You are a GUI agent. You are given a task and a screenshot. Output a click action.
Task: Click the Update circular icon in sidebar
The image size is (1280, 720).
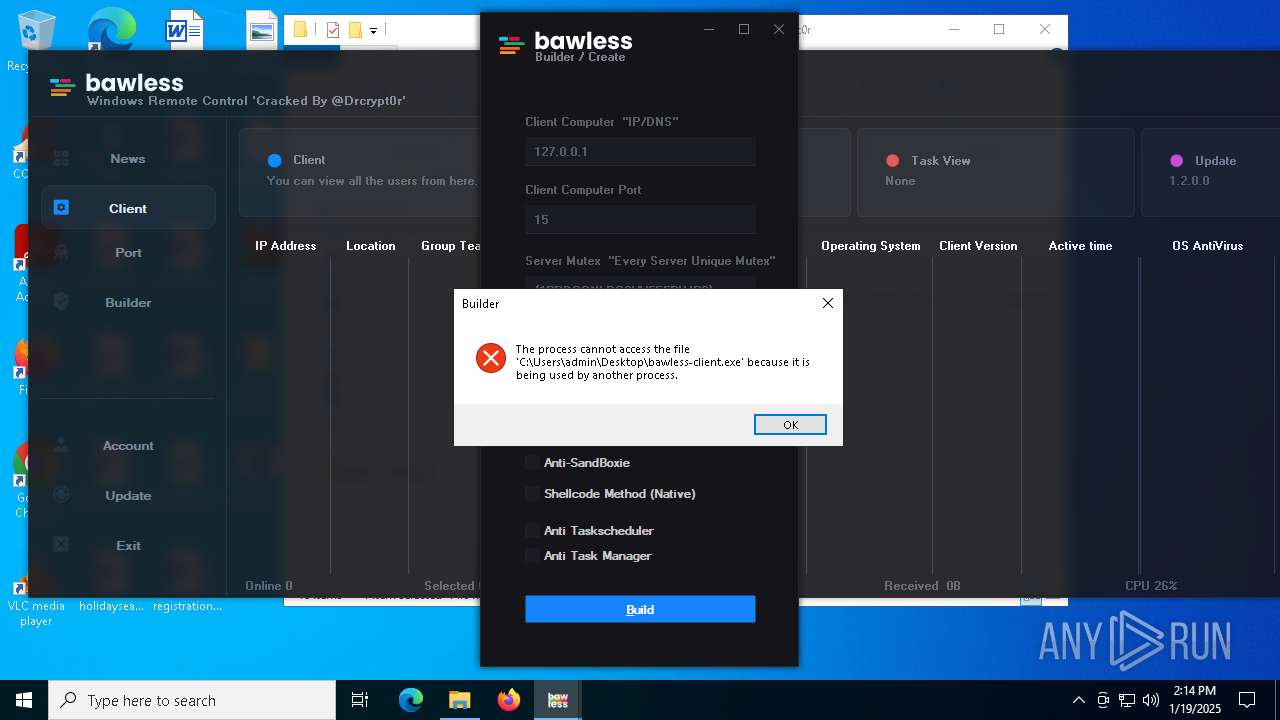(x=61, y=495)
